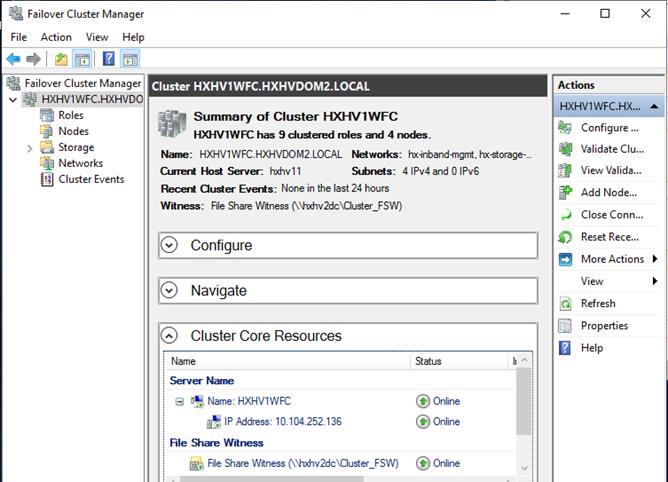Viewport: 668px width, 482px height.
Task: Select Networks in the console tree
Action: [x=81, y=163]
